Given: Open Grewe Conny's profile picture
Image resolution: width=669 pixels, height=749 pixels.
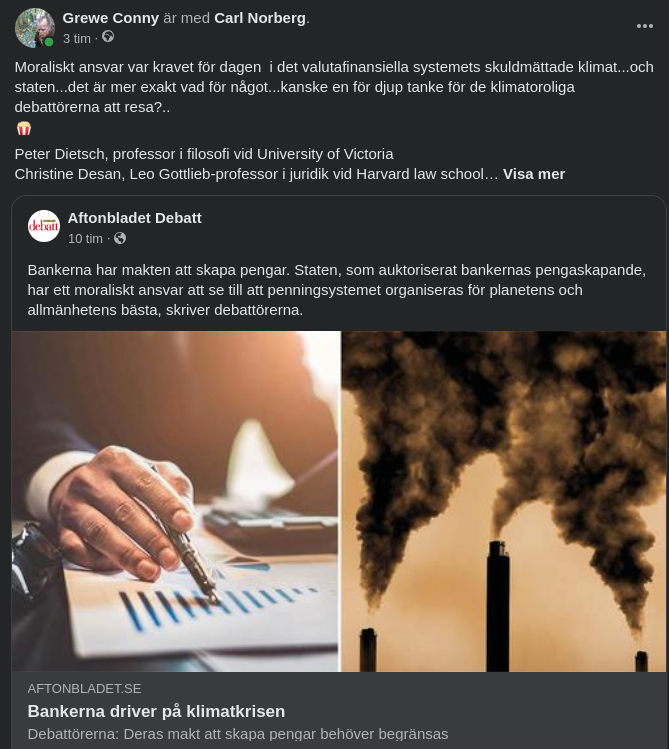Looking at the screenshot, I should [x=34, y=28].
